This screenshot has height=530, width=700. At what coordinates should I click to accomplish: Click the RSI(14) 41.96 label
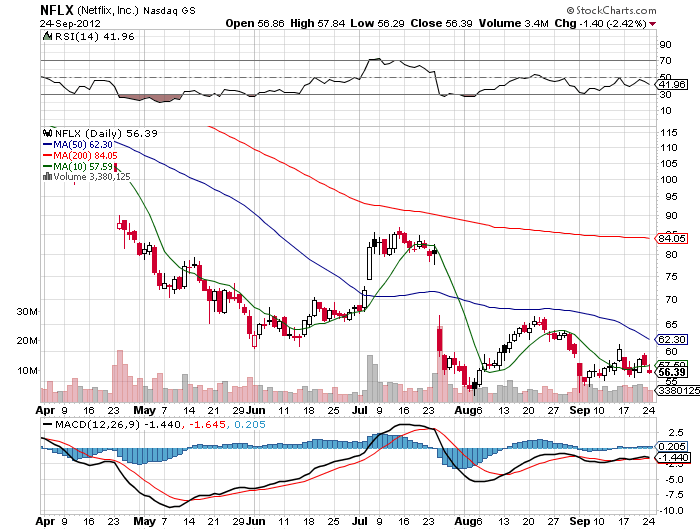pyautogui.click(x=94, y=37)
